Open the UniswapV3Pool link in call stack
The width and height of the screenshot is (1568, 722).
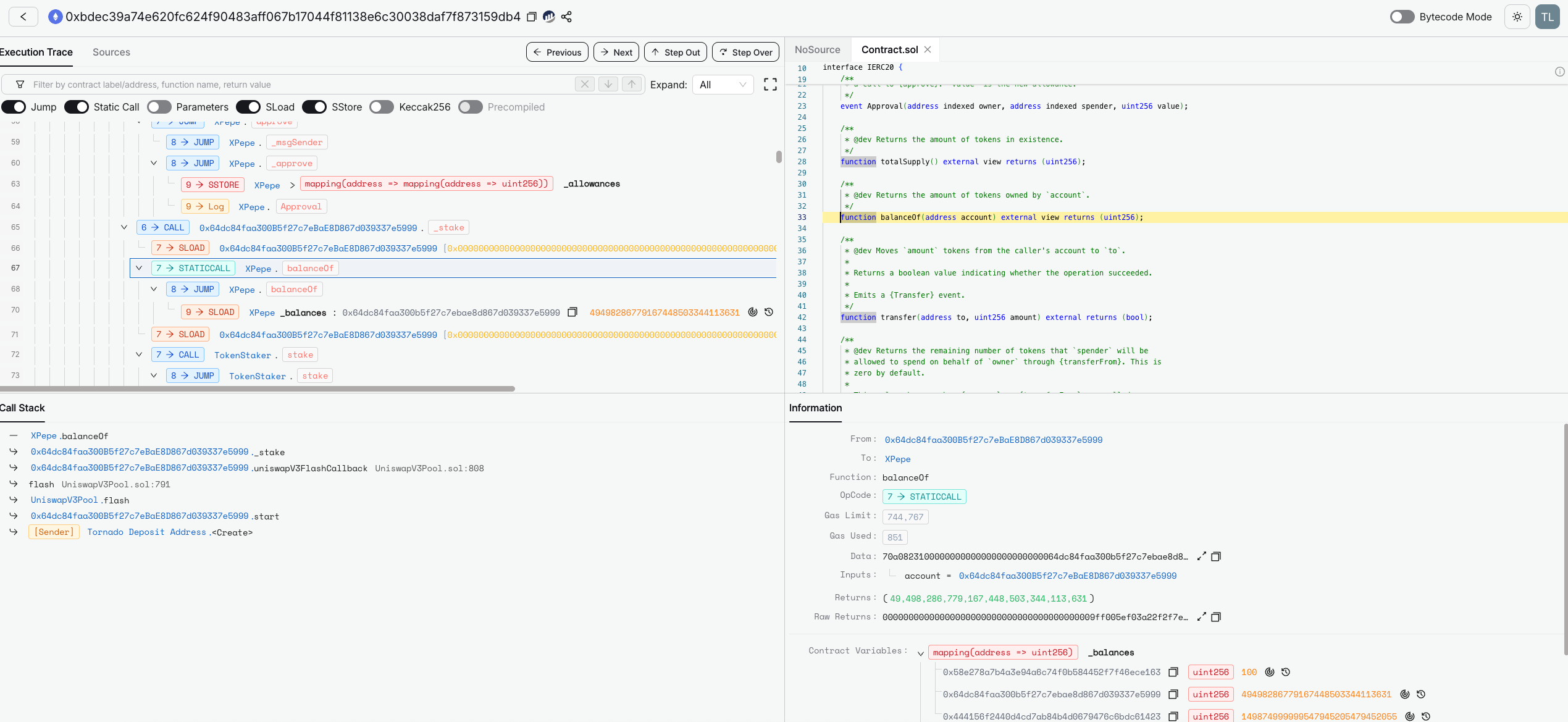pos(64,500)
